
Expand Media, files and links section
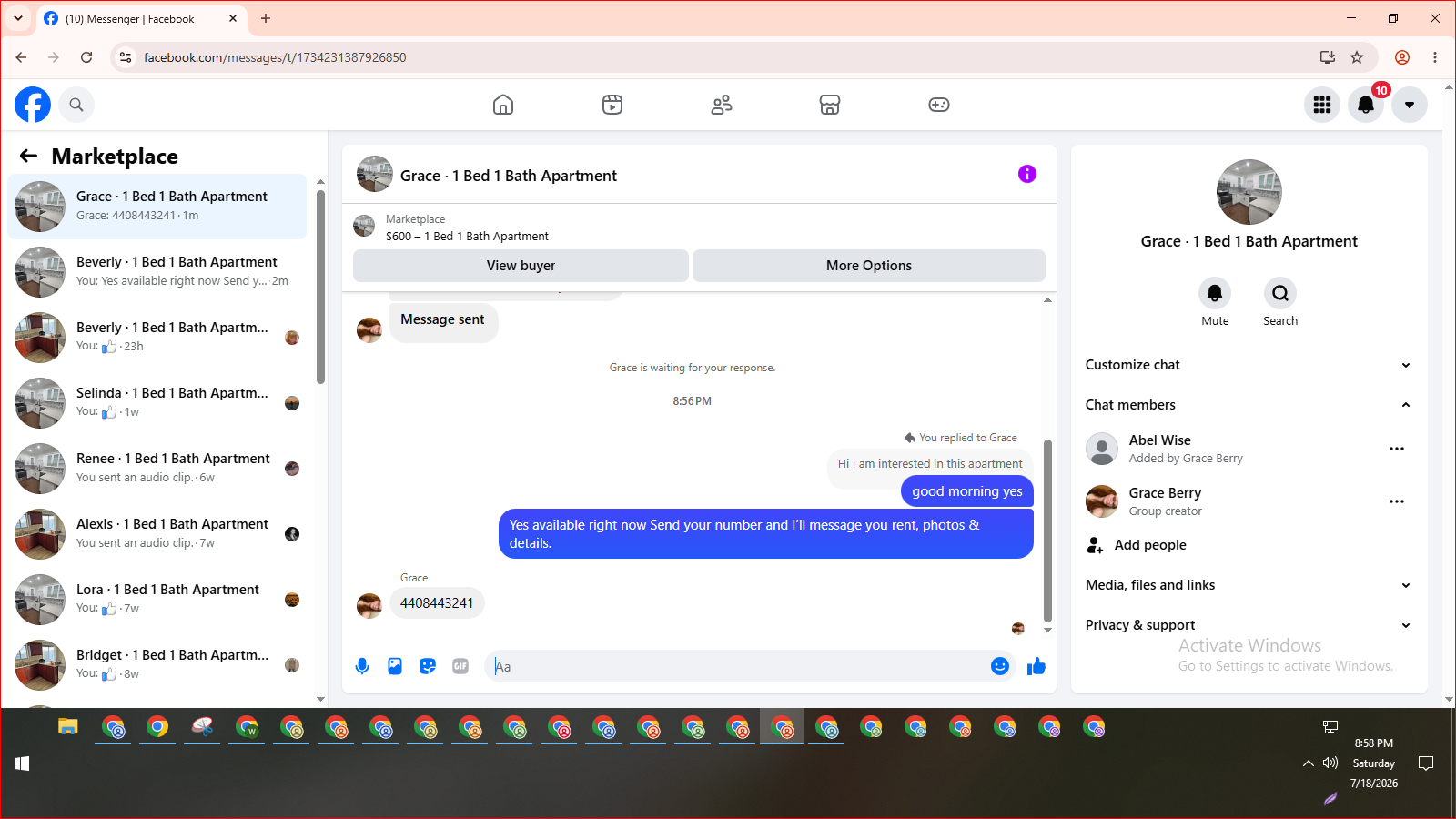(1249, 585)
